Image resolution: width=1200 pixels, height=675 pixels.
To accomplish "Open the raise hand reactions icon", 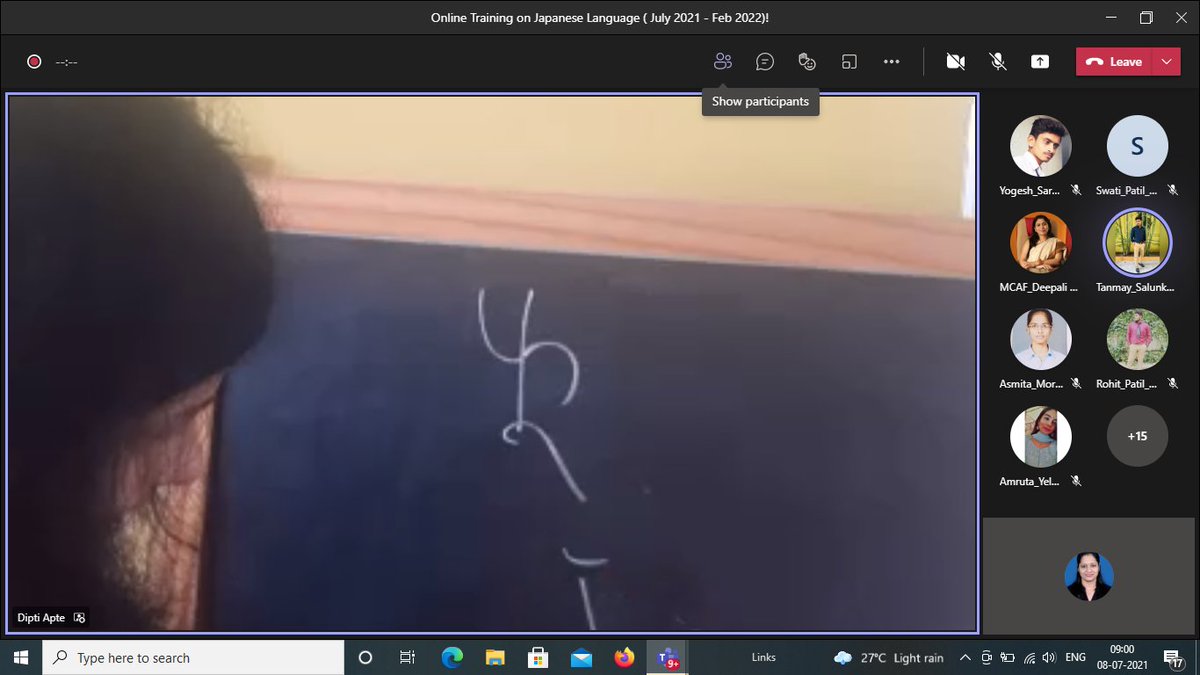I will [807, 61].
